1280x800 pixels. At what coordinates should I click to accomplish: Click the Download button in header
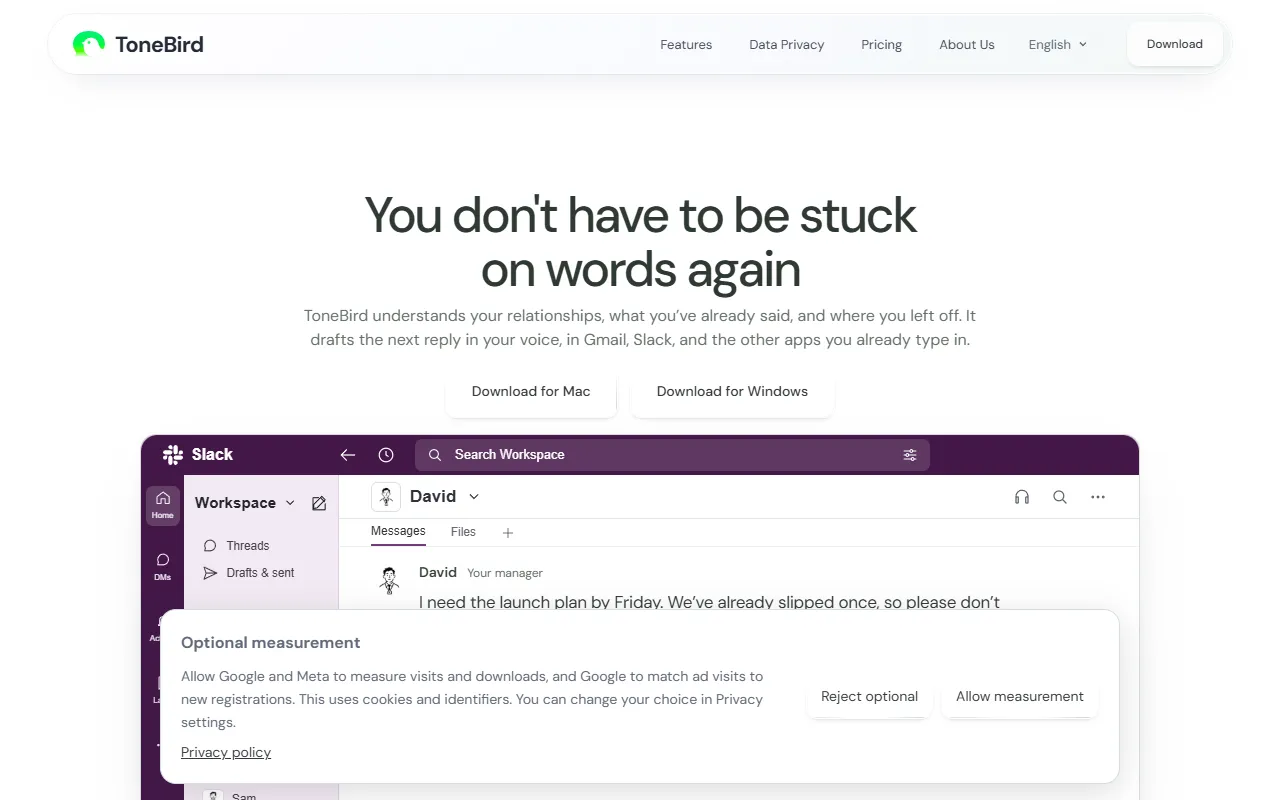pos(1175,44)
